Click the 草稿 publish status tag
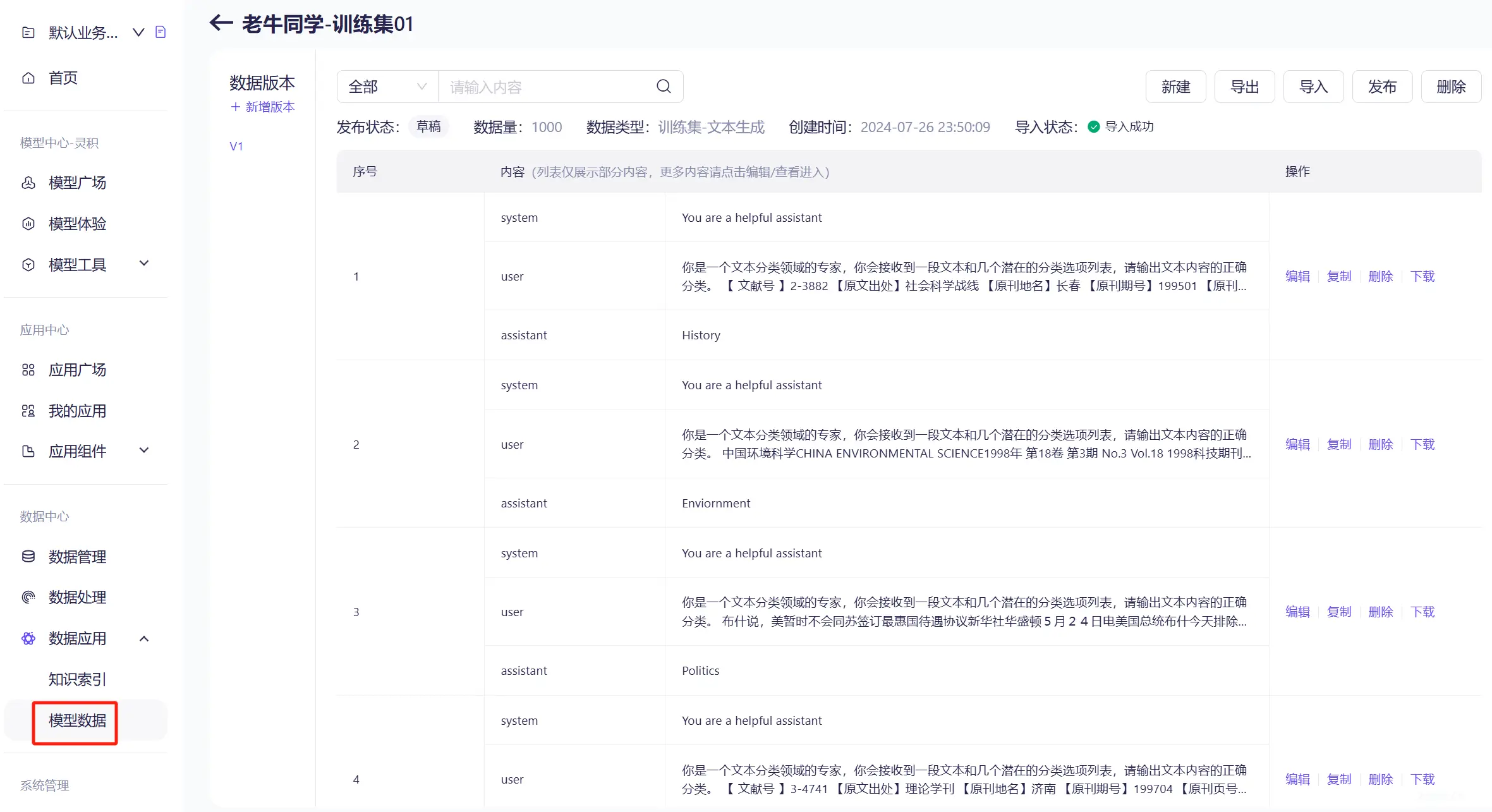Viewport: 1492px width, 812px height. (x=428, y=126)
